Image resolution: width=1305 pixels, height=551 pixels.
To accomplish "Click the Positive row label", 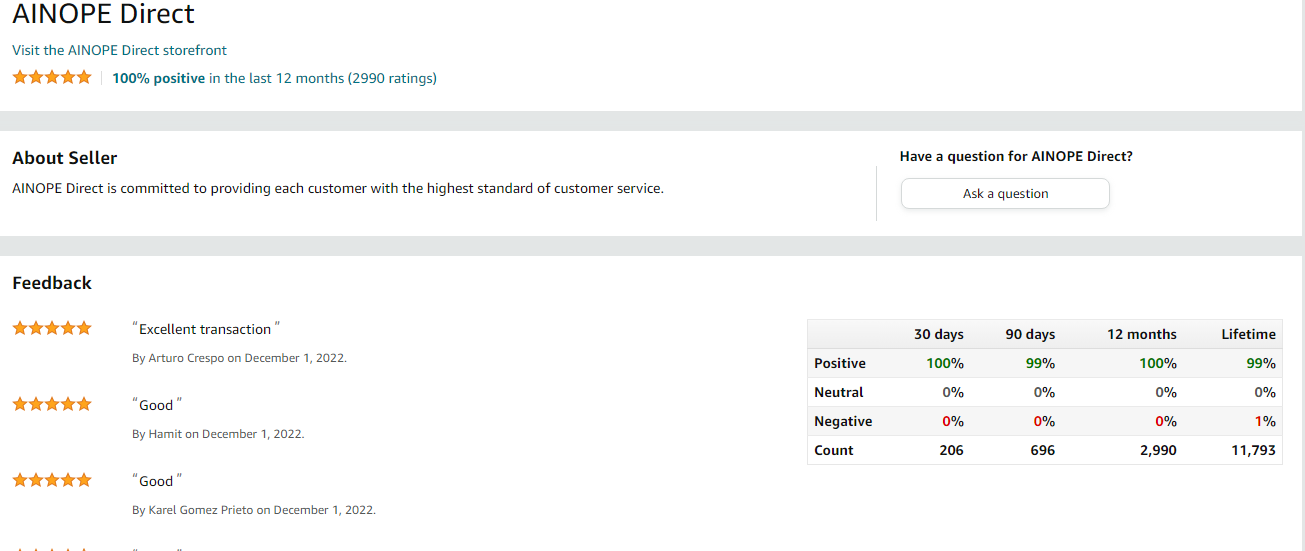I will pyautogui.click(x=840, y=363).
